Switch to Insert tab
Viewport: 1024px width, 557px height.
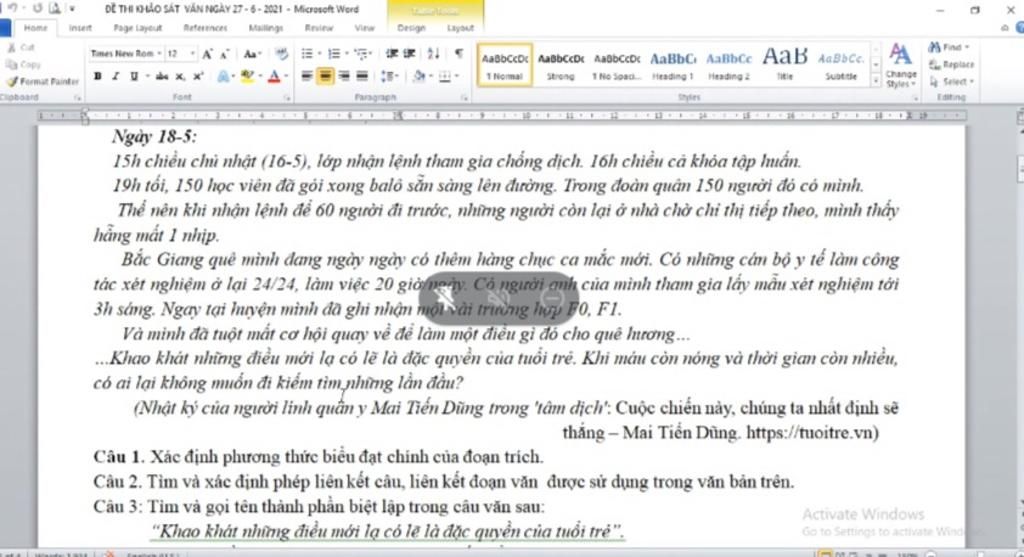(80, 28)
